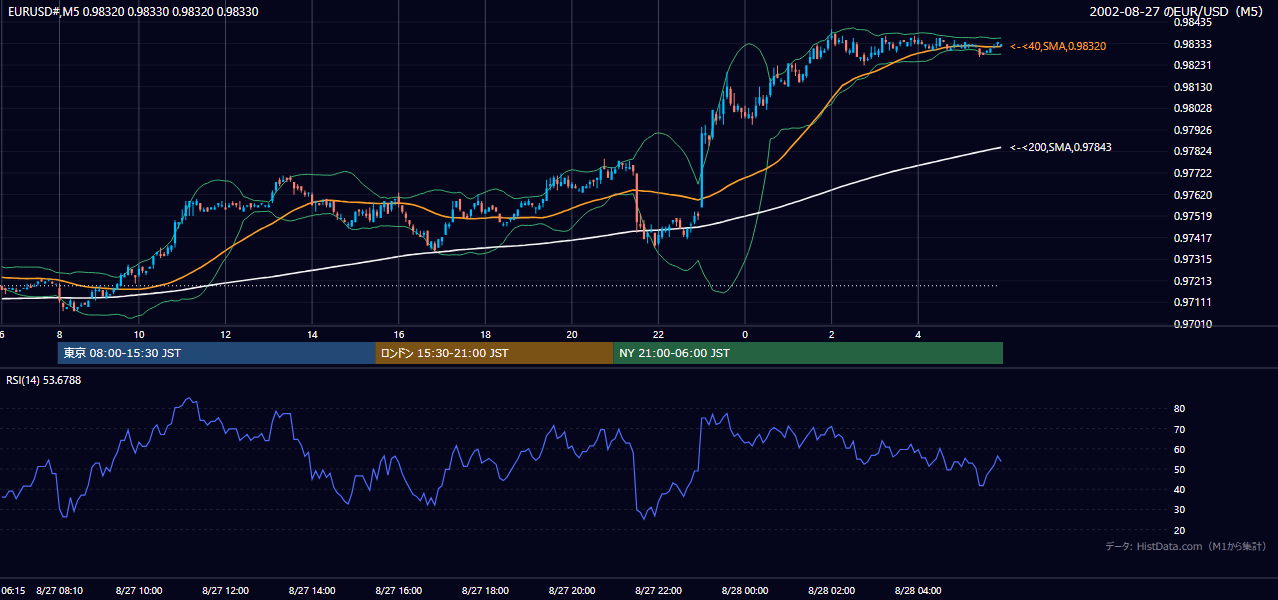1278x600 pixels.
Task: Click price axis label 0.97111
Action: pos(1191,302)
